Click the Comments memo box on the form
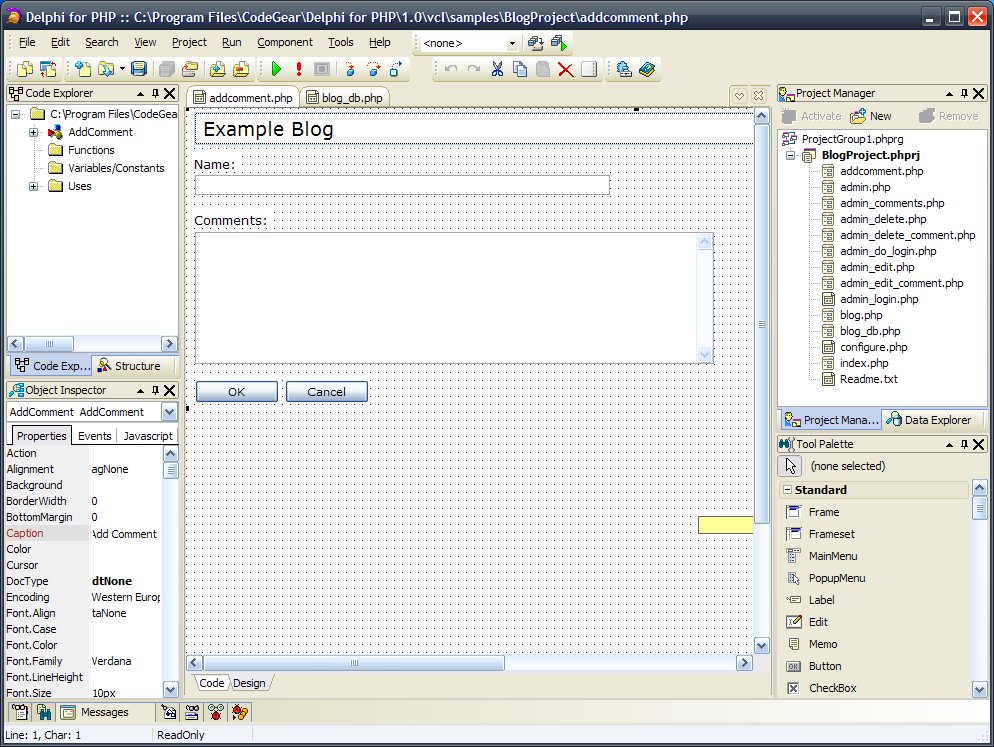This screenshot has width=994, height=747. point(454,298)
